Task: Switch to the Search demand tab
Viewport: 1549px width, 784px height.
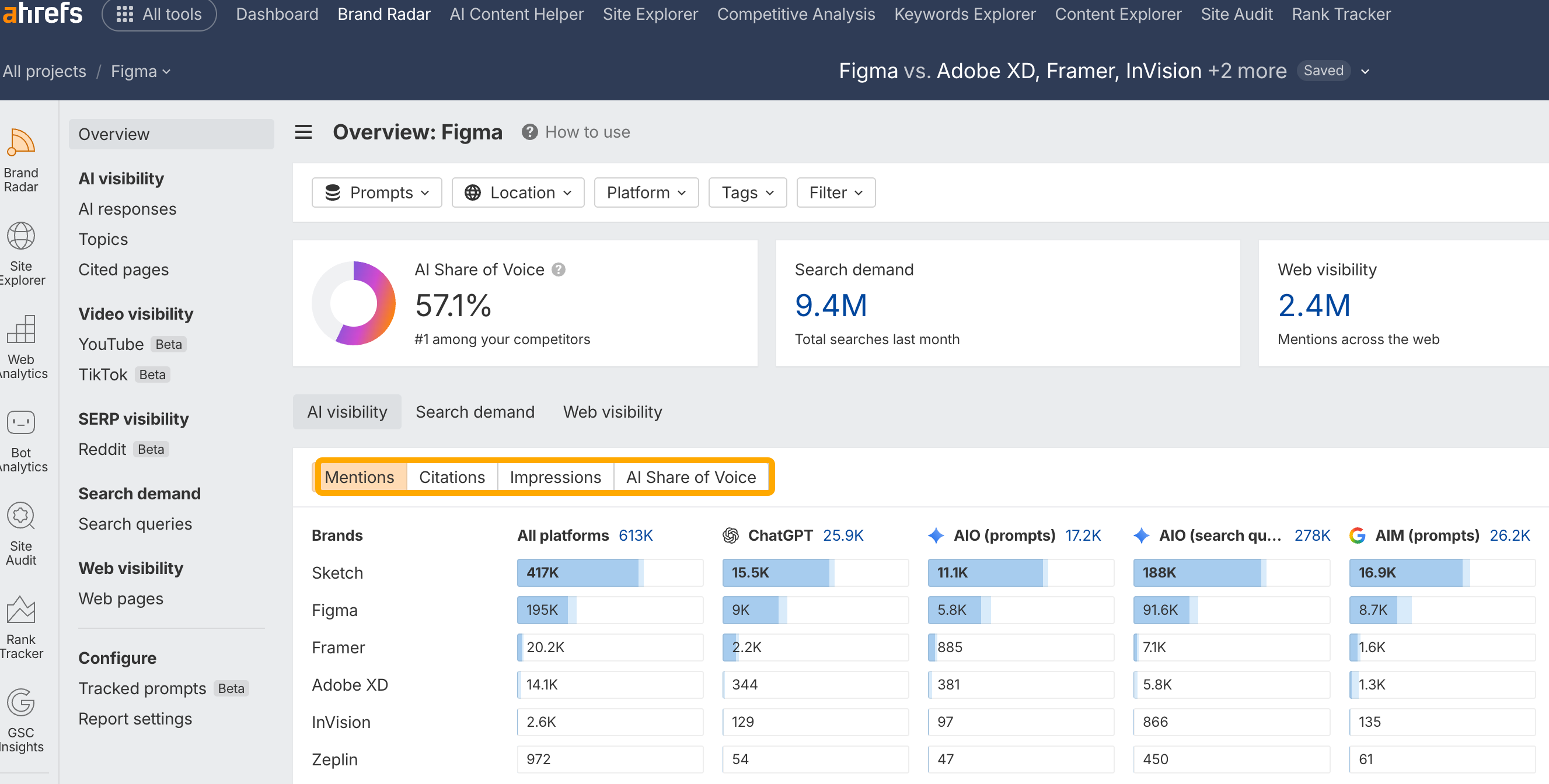Action: pos(475,411)
